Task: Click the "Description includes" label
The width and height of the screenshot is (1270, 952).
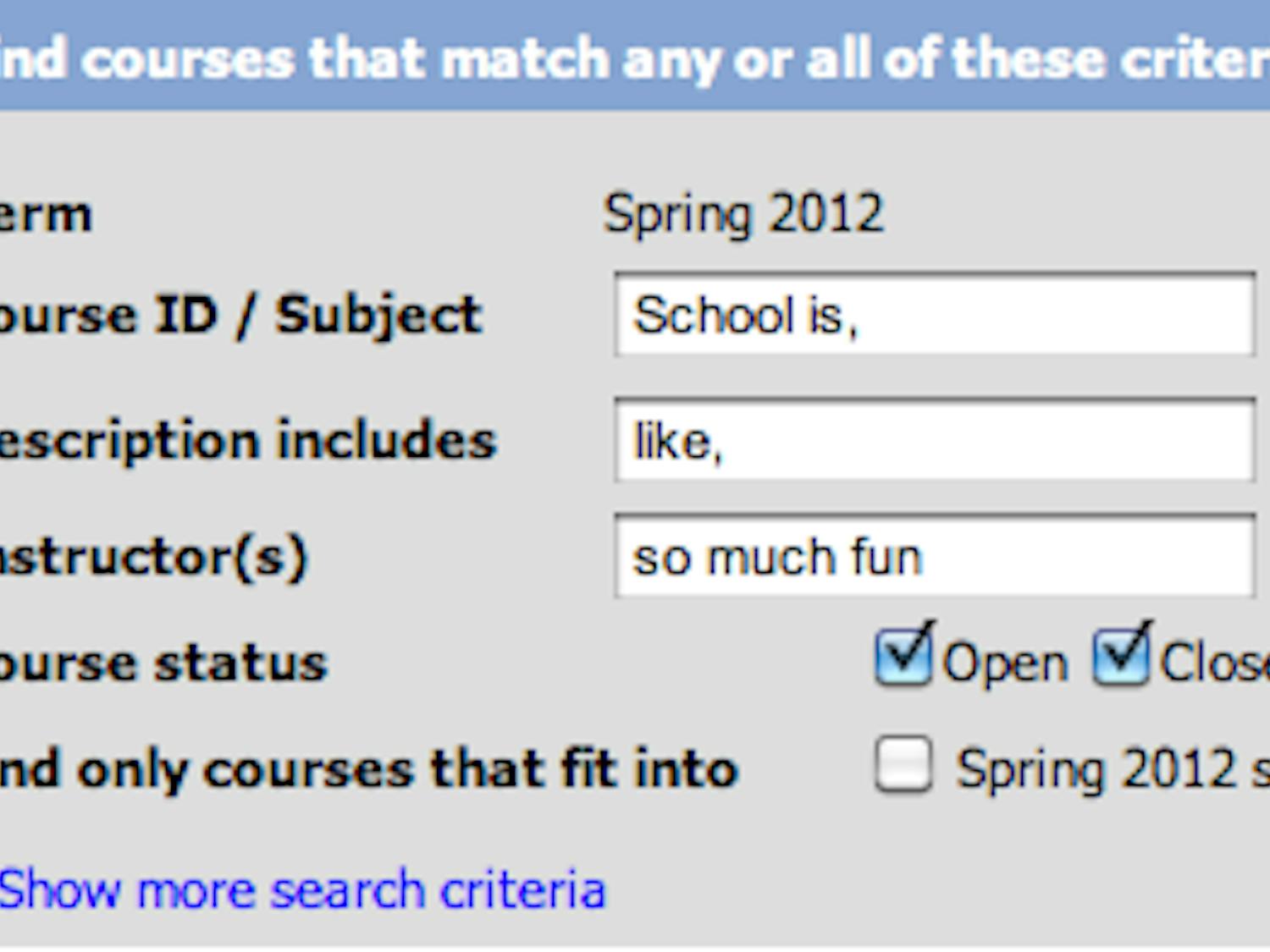Action: tap(247, 441)
